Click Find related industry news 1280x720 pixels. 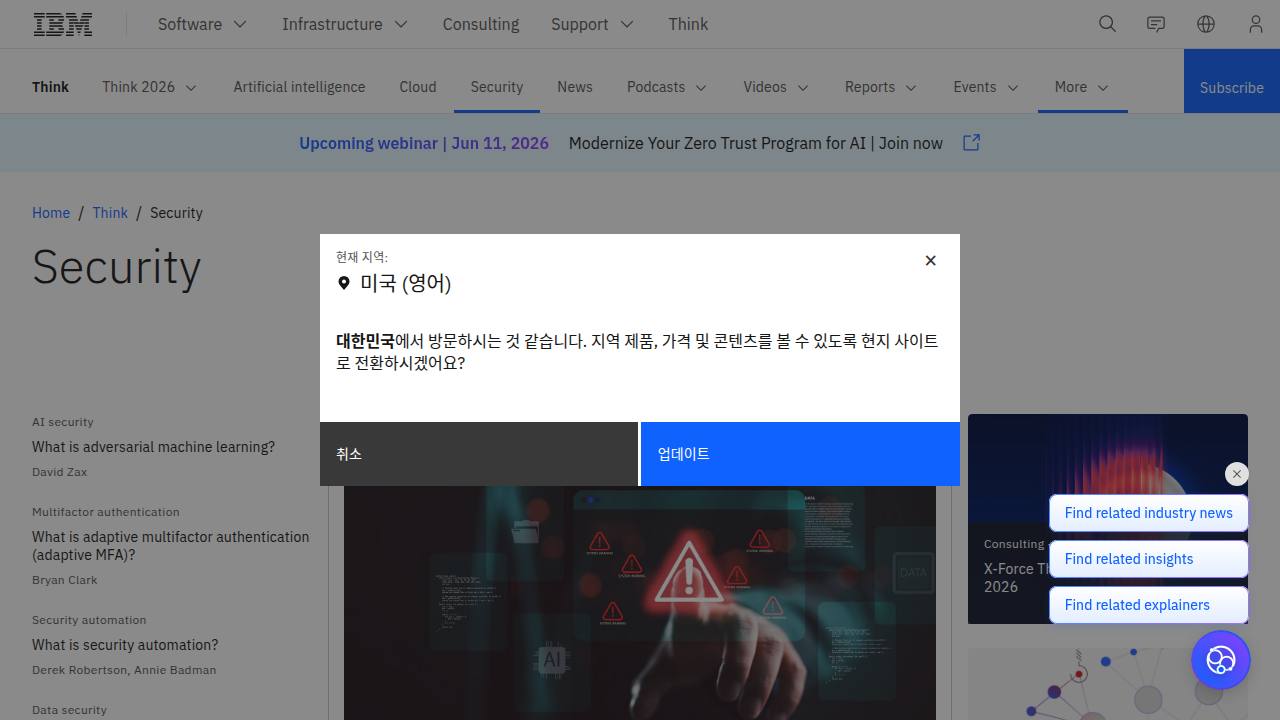(x=1149, y=513)
